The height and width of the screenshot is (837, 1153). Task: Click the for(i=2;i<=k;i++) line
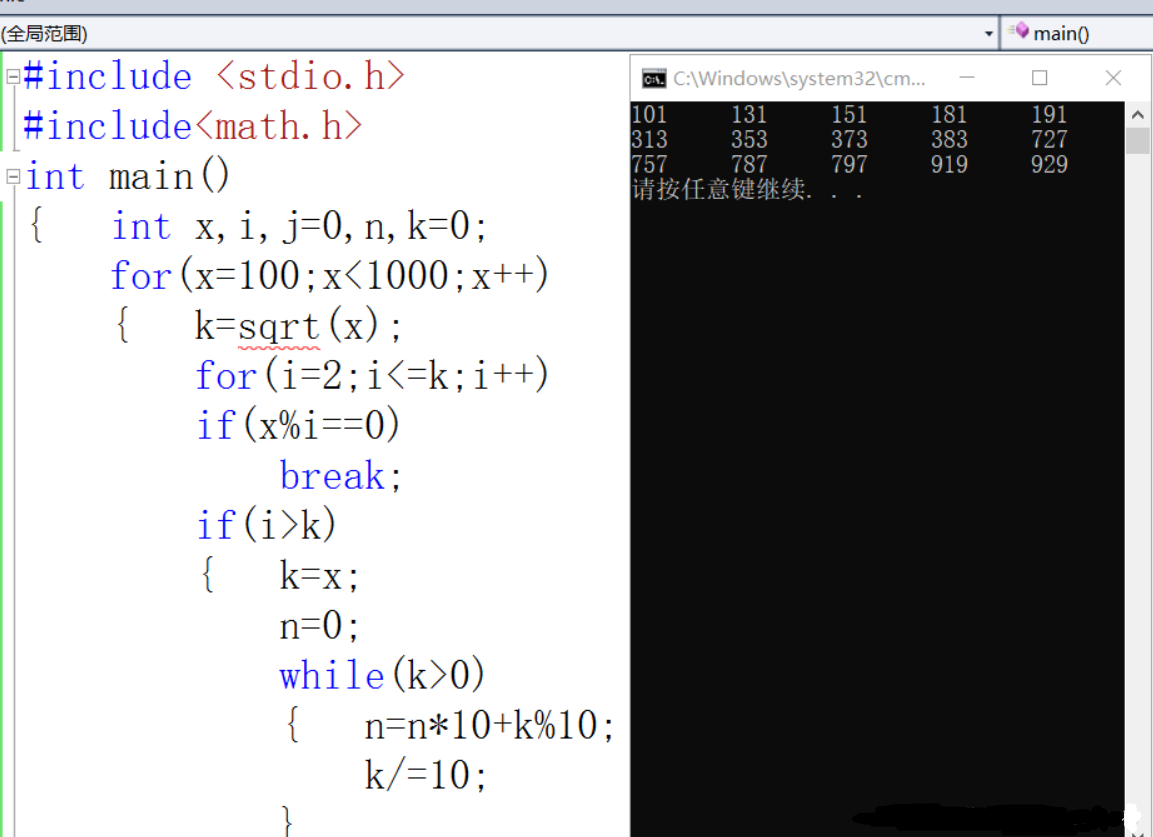pos(372,376)
